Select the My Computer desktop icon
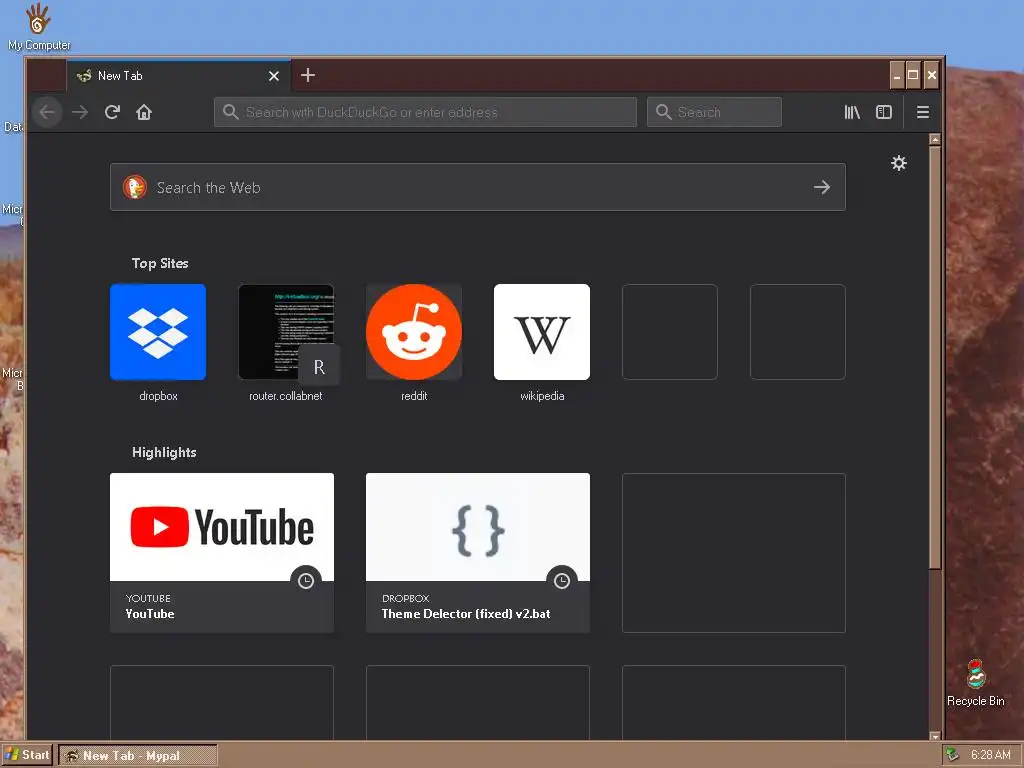Screen dimensions: 1024x768 pyautogui.click(x=39, y=27)
